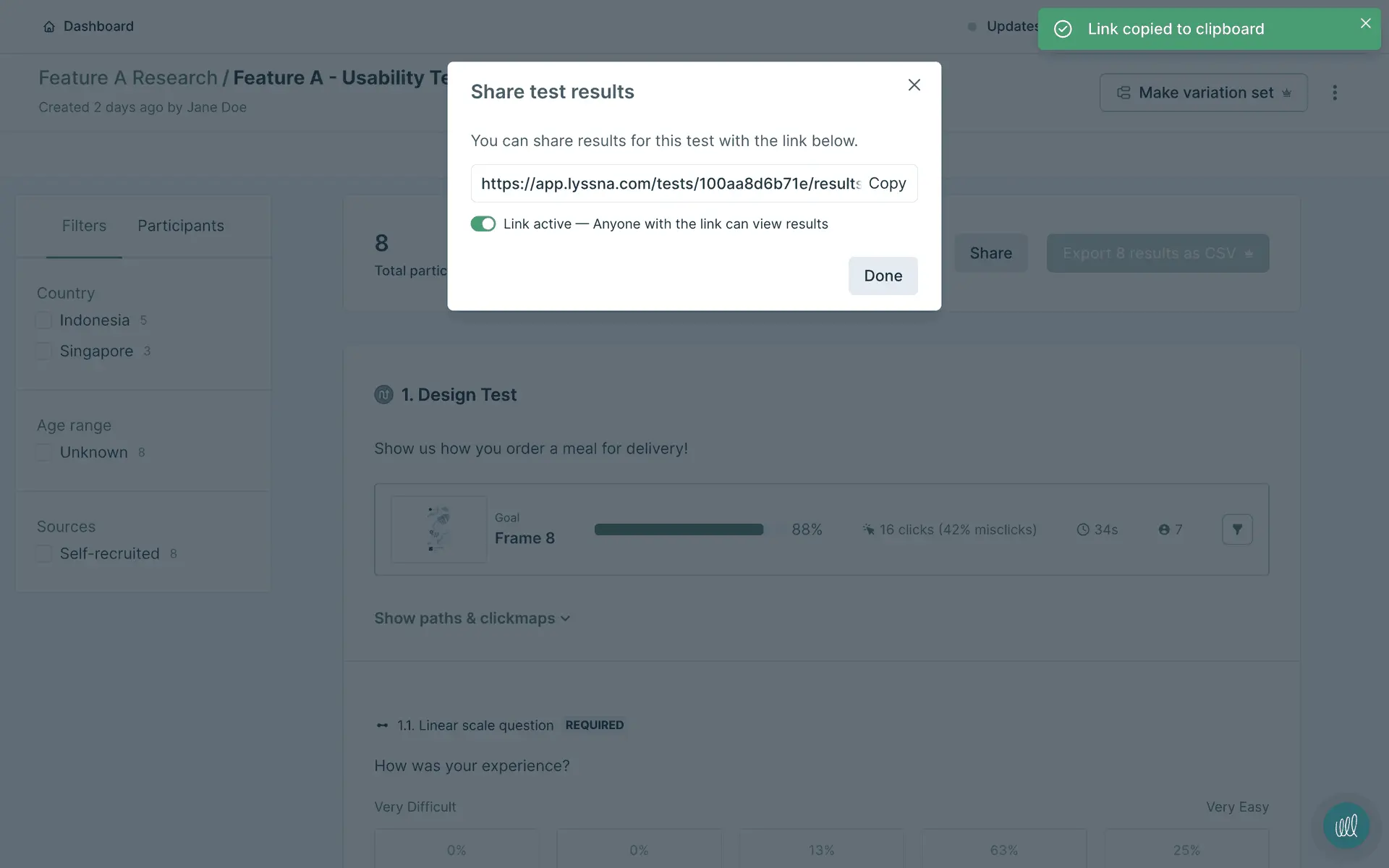Open Export 8 results as CSV
The image size is (1389, 868).
pyautogui.click(x=1157, y=253)
